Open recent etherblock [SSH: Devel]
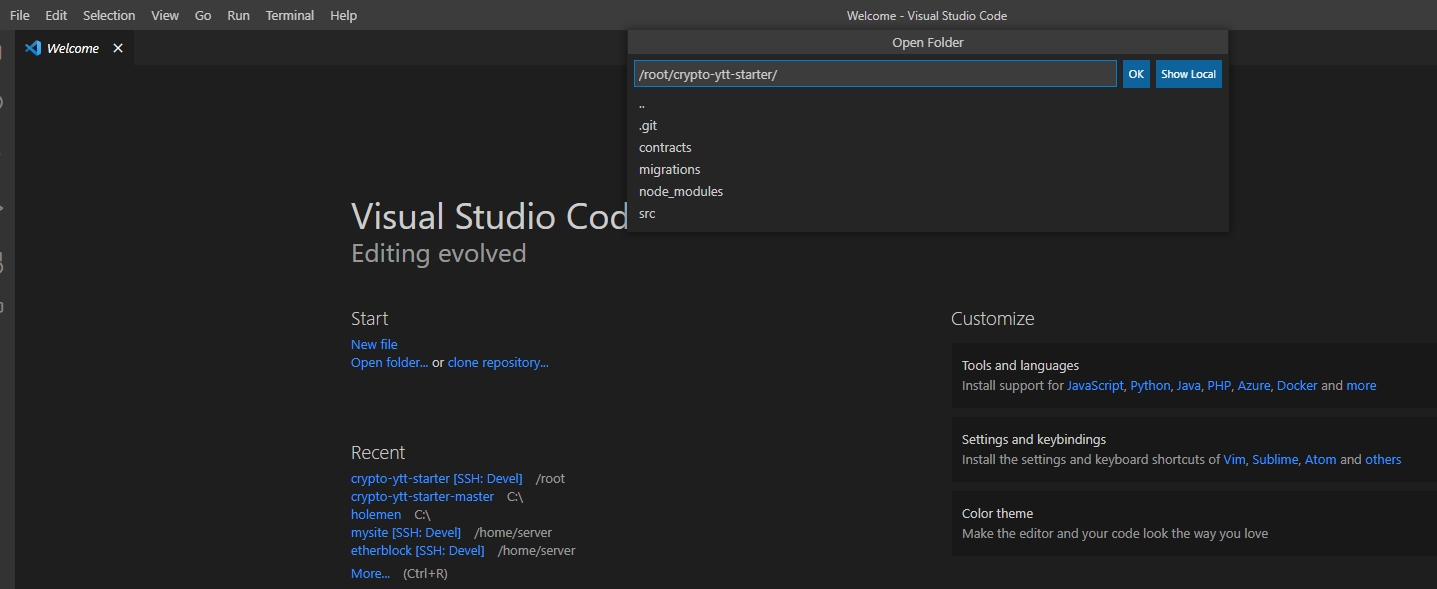Viewport: 1437px width, 589px height. pyautogui.click(x=417, y=550)
